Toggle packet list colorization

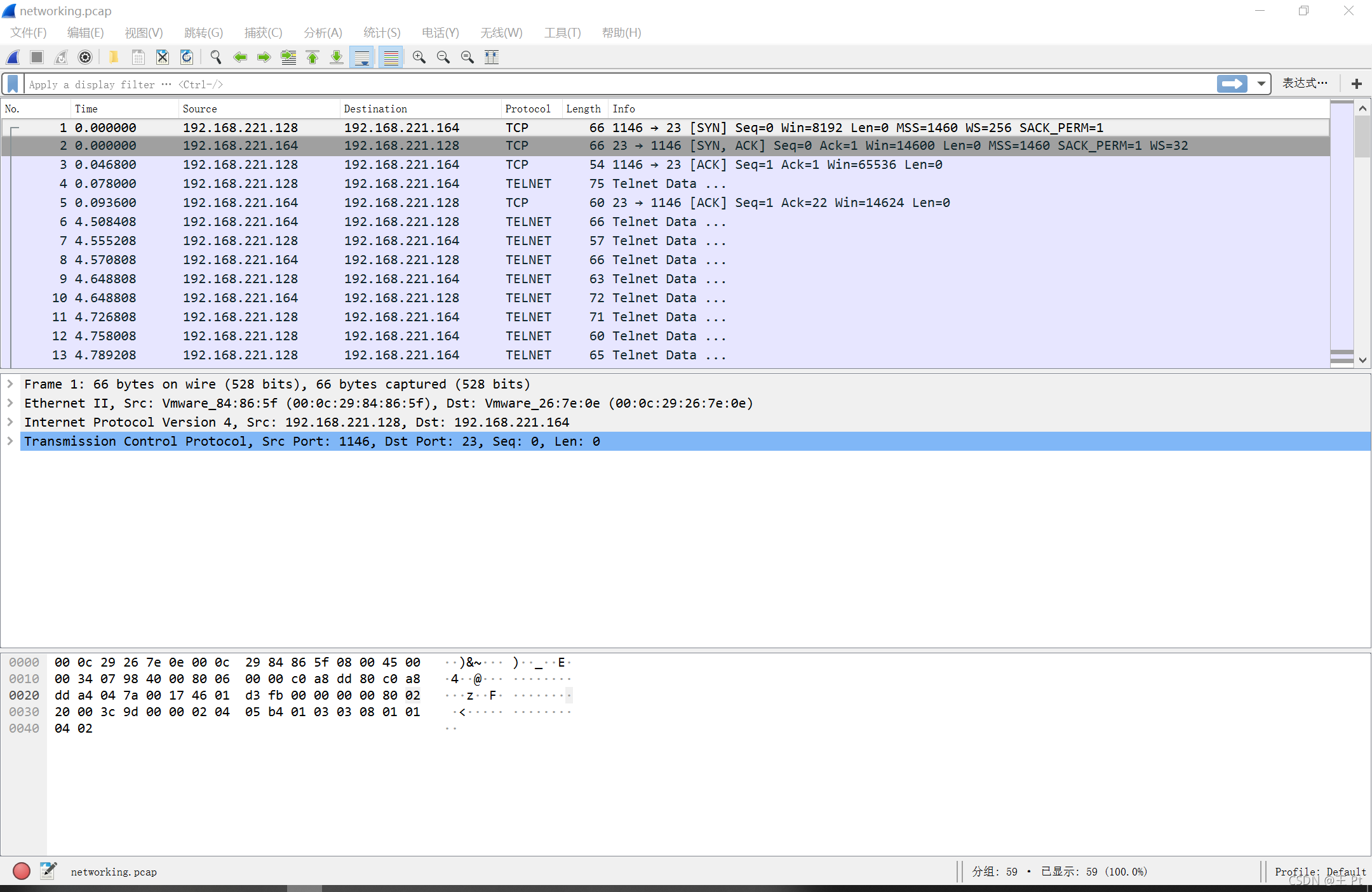(391, 57)
